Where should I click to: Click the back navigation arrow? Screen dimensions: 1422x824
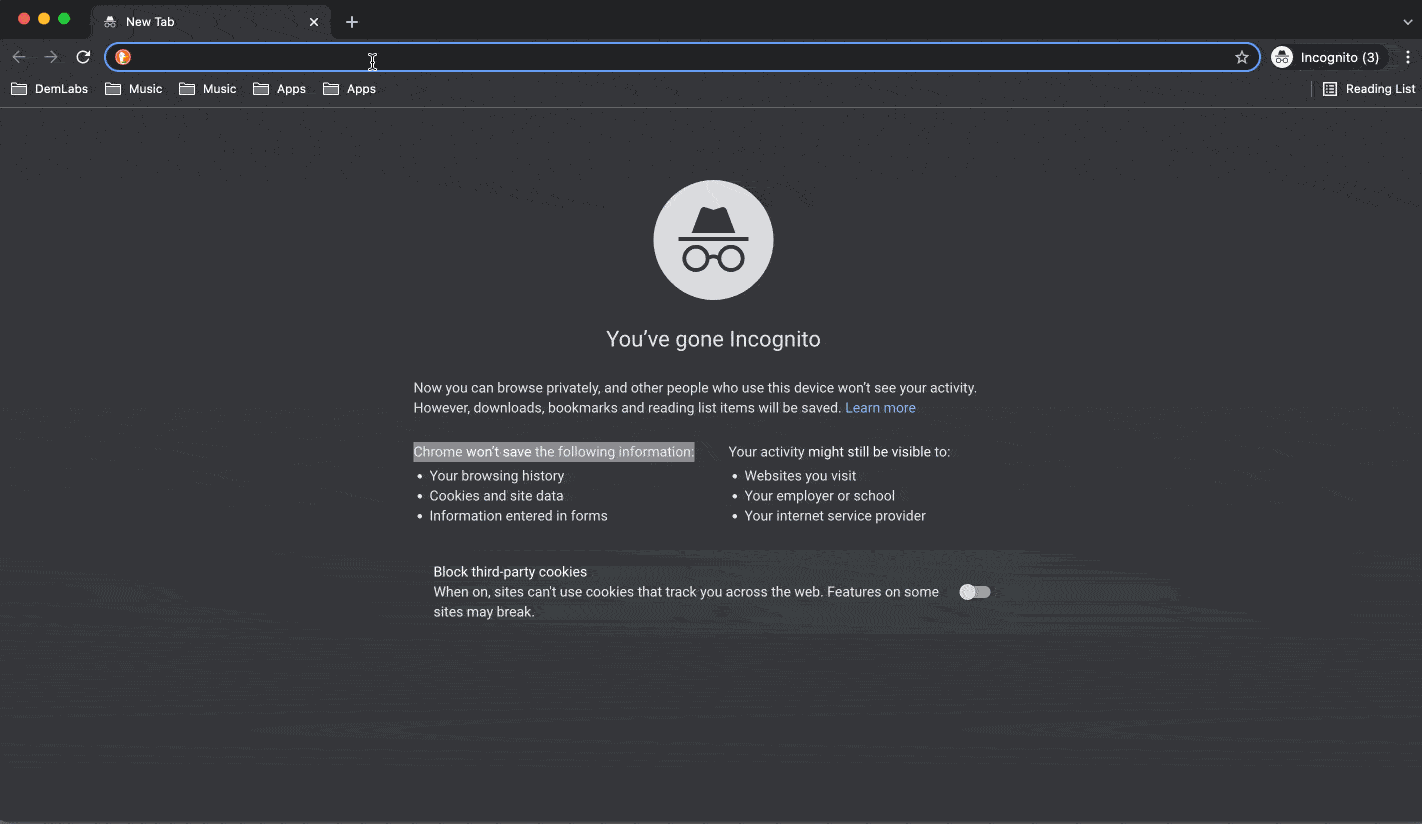pos(19,57)
